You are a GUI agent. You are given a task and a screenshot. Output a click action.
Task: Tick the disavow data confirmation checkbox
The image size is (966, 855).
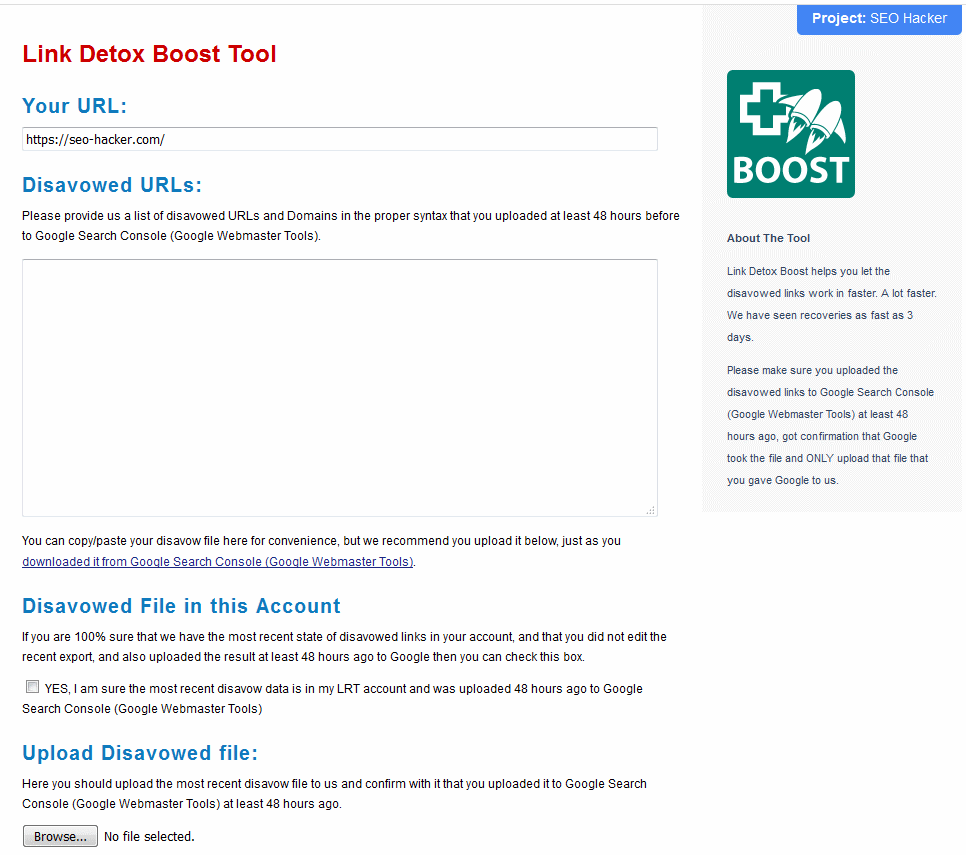[x=33, y=687]
